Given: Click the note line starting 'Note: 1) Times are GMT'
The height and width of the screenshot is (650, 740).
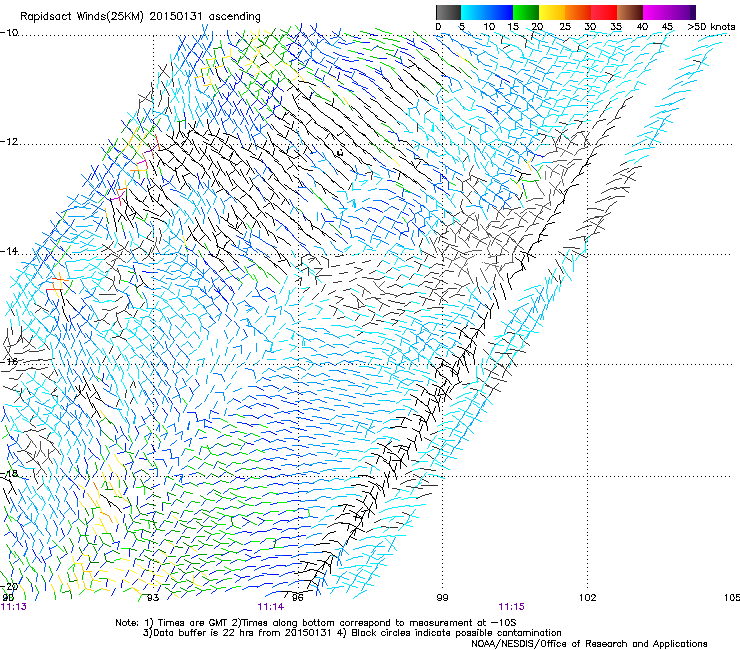Looking at the screenshot, I should pos(316,623).
